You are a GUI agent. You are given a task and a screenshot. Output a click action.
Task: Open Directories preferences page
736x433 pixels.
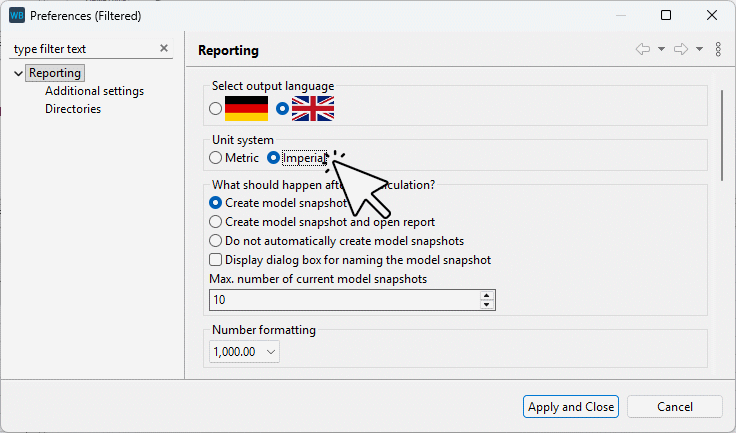pos(73,109)
